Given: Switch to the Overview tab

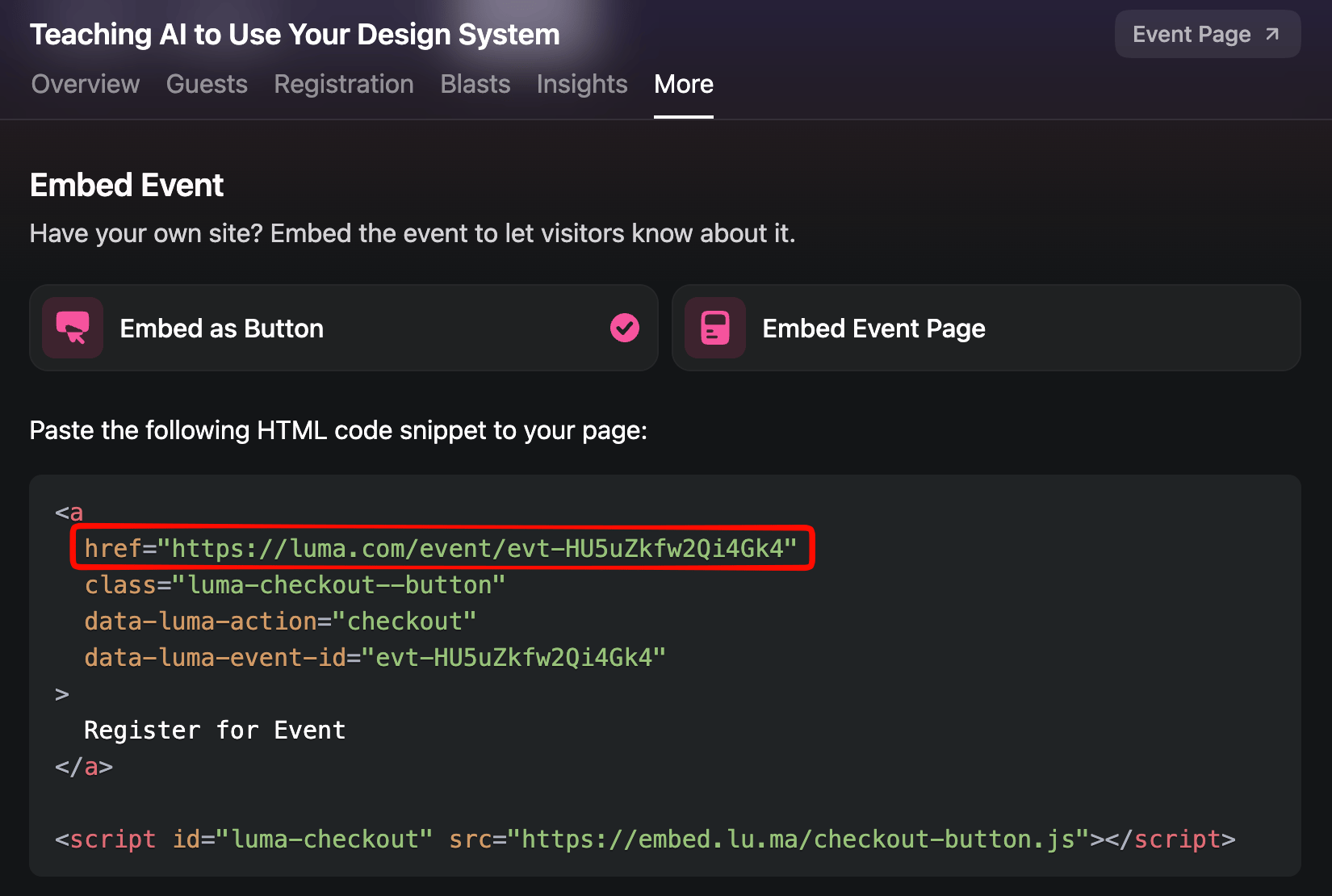Looking at the screenshot, I should (x=85, y=84).
